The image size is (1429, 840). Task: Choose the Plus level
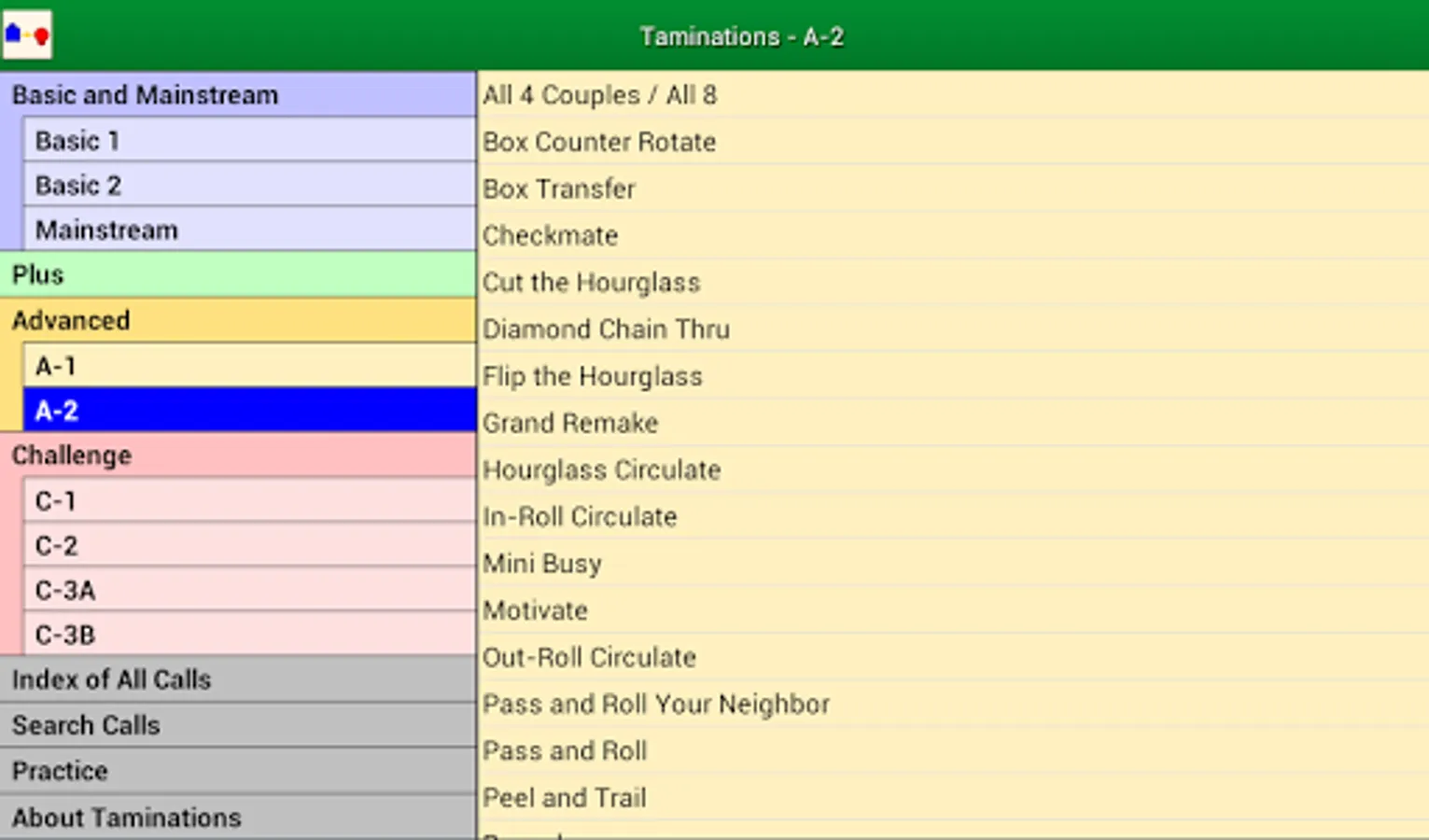(238, 274)
